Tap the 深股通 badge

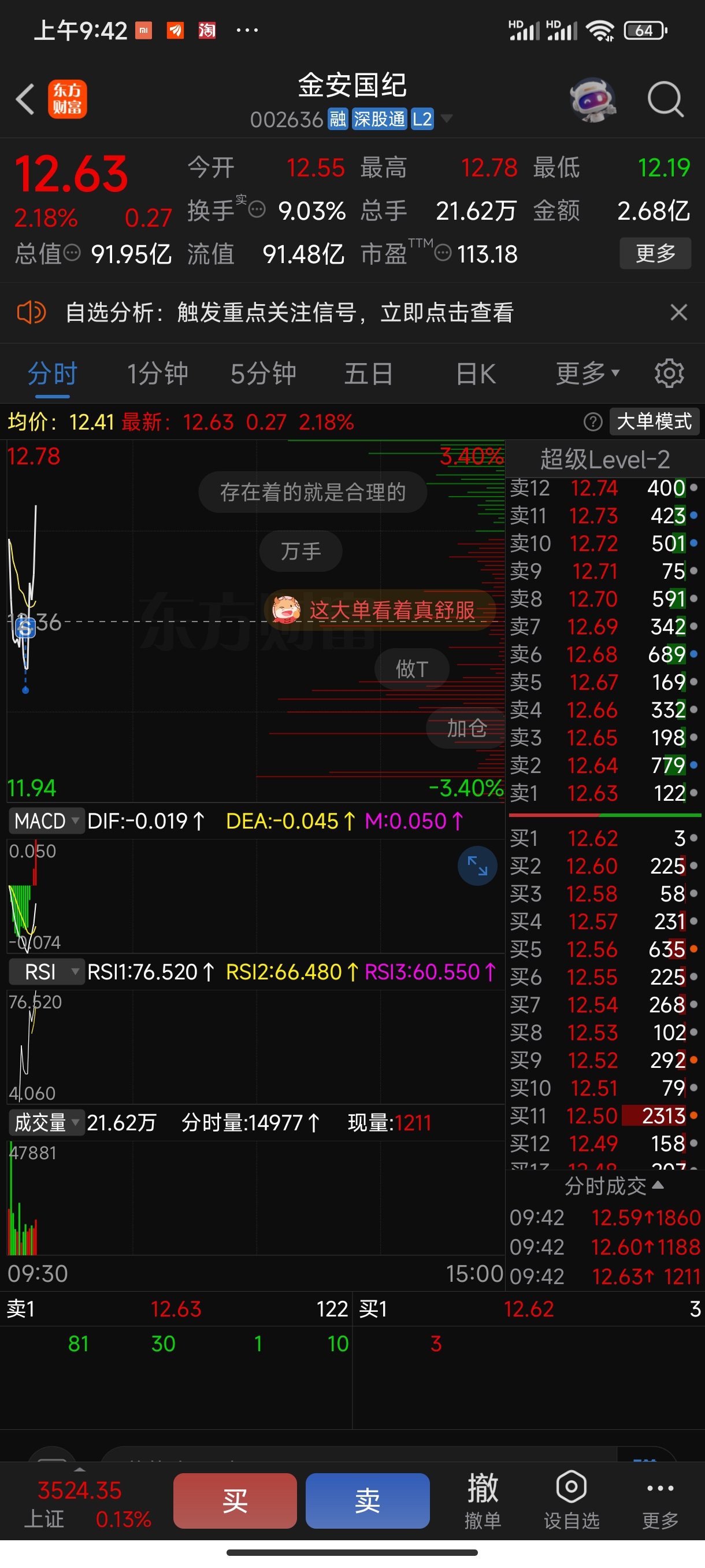tap(380, 119)
